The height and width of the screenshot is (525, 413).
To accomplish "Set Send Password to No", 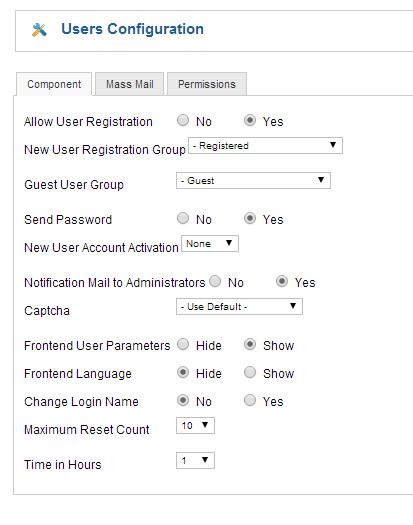I will [x=183, y=219].
